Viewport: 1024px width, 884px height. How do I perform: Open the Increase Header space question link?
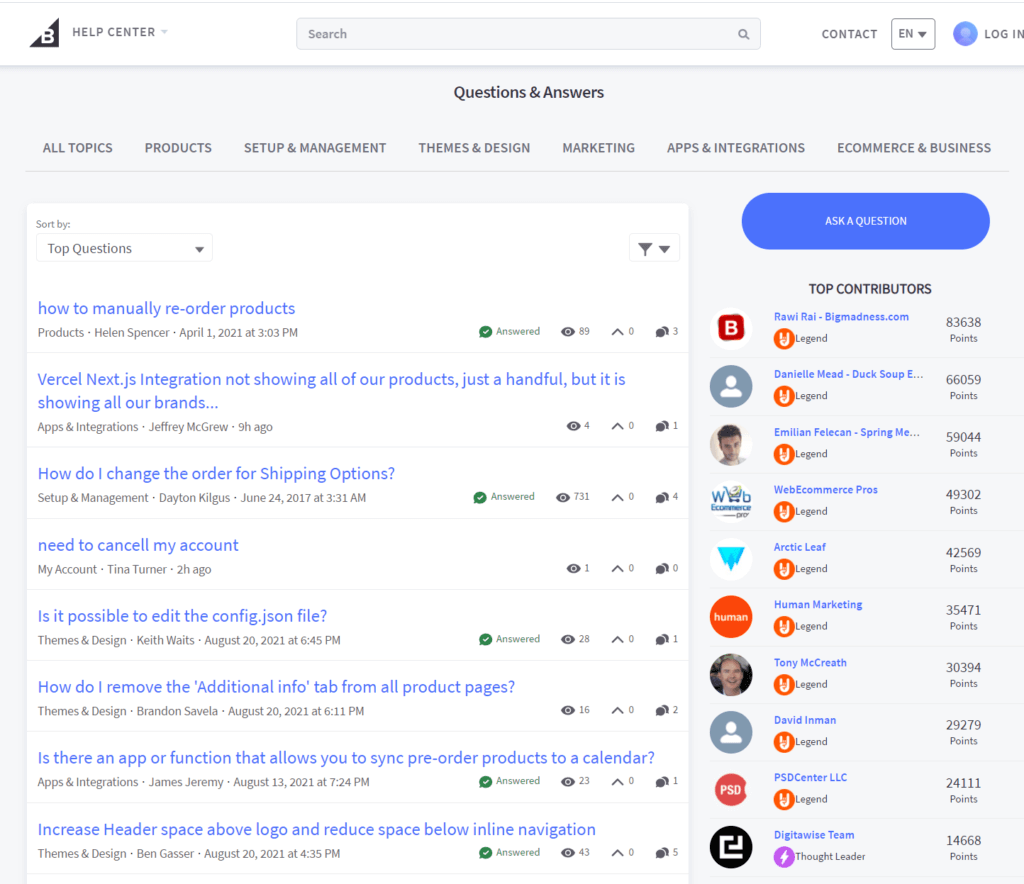[317, 829]
